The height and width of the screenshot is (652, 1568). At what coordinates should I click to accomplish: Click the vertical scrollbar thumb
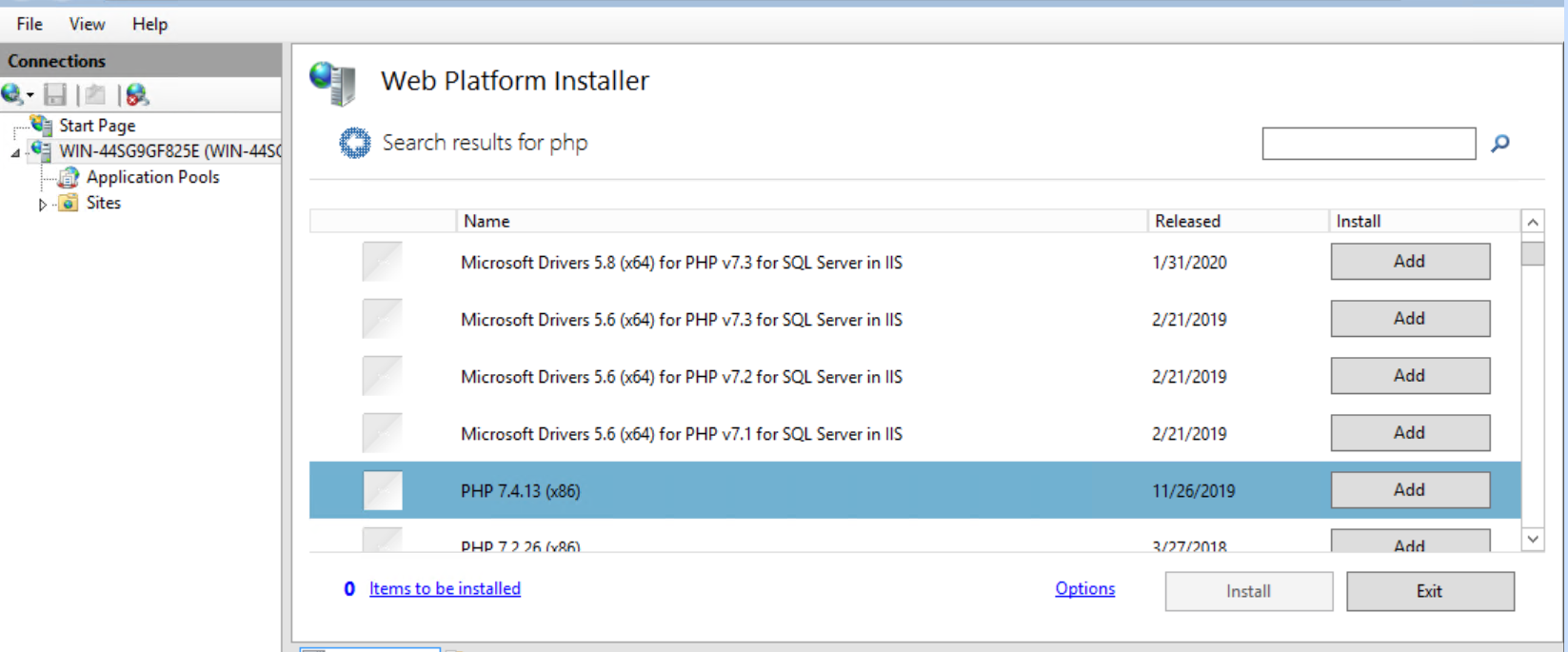pyautogui.click(x=1533, y=254)
